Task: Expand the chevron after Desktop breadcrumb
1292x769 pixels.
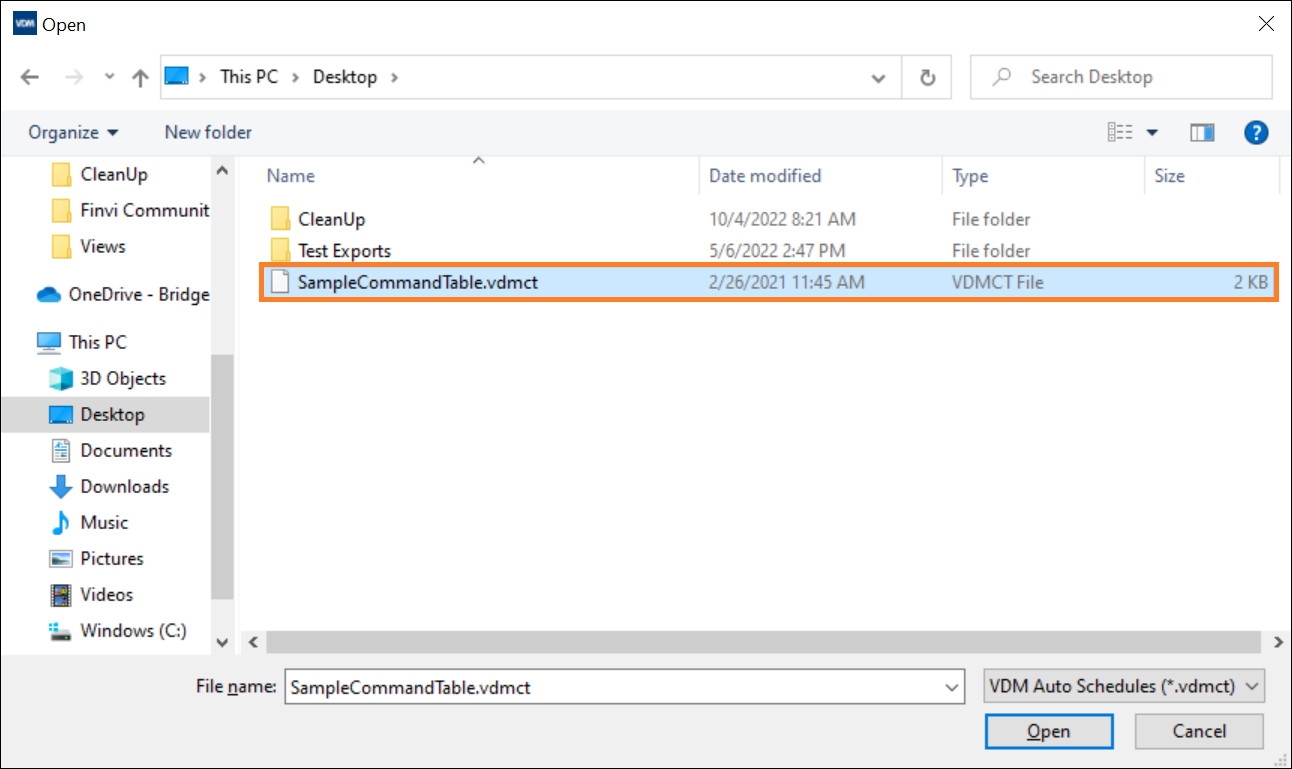Action: point(394,77)
